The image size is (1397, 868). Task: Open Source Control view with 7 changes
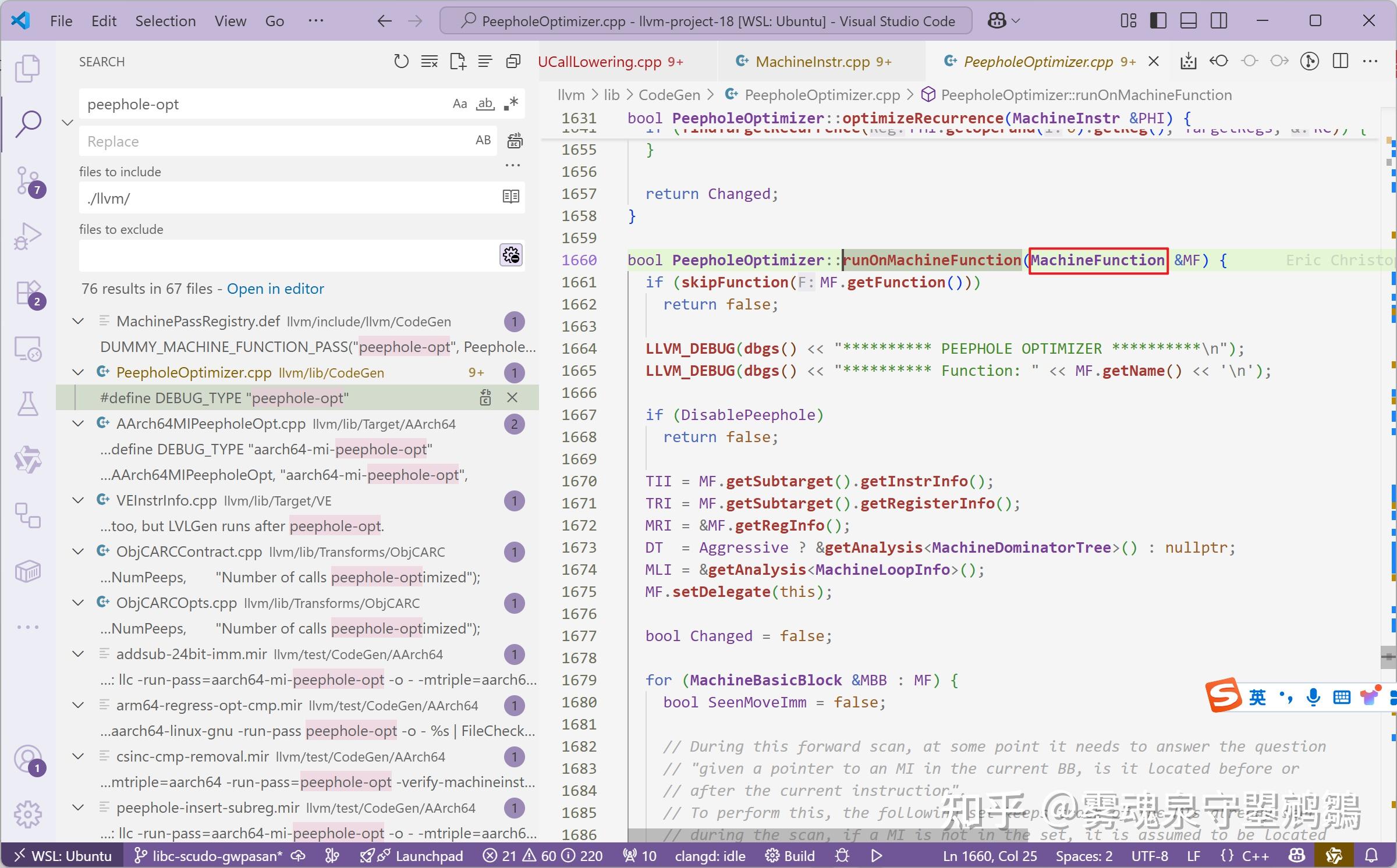[x=27, y=181]
